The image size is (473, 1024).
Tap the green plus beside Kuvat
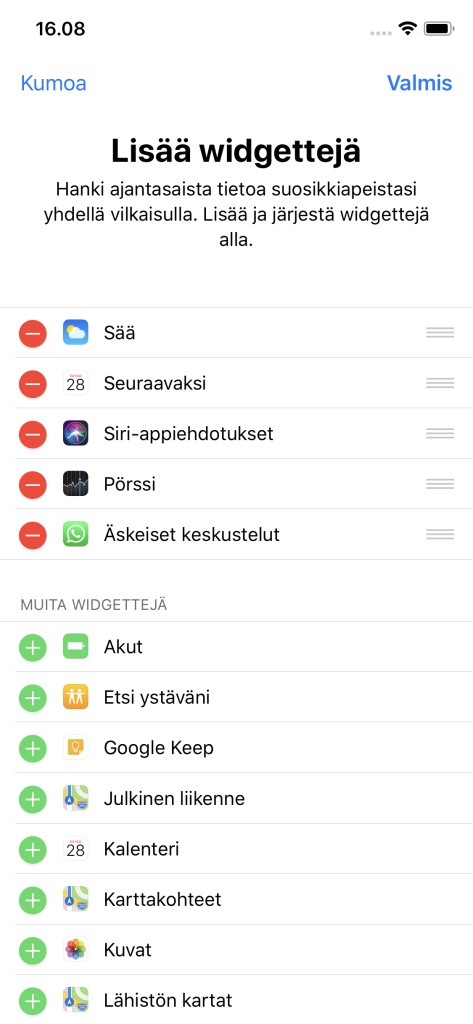(x=32, y=950)
